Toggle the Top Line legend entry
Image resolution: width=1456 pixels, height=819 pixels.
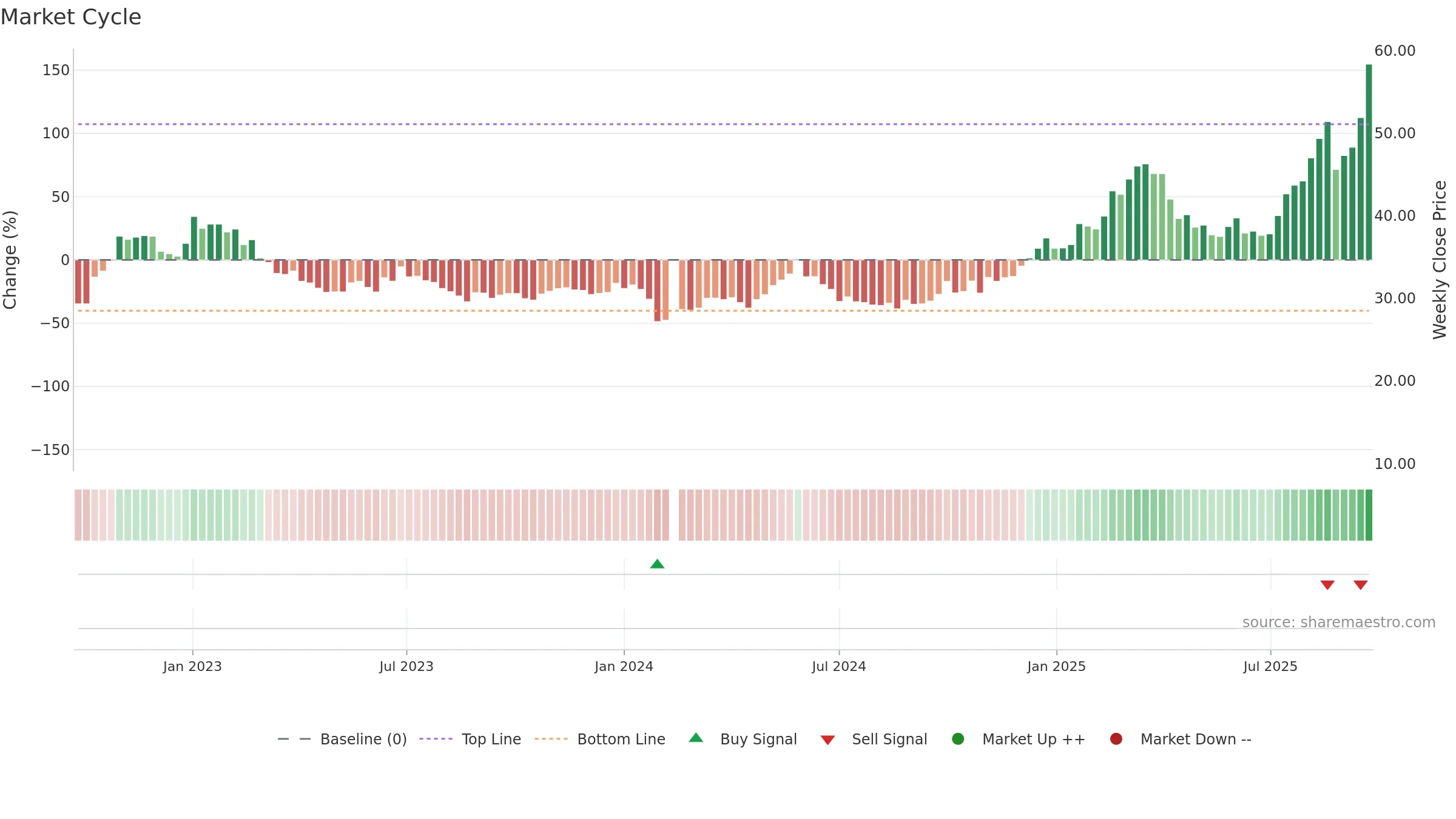click(x=470, y=739)
